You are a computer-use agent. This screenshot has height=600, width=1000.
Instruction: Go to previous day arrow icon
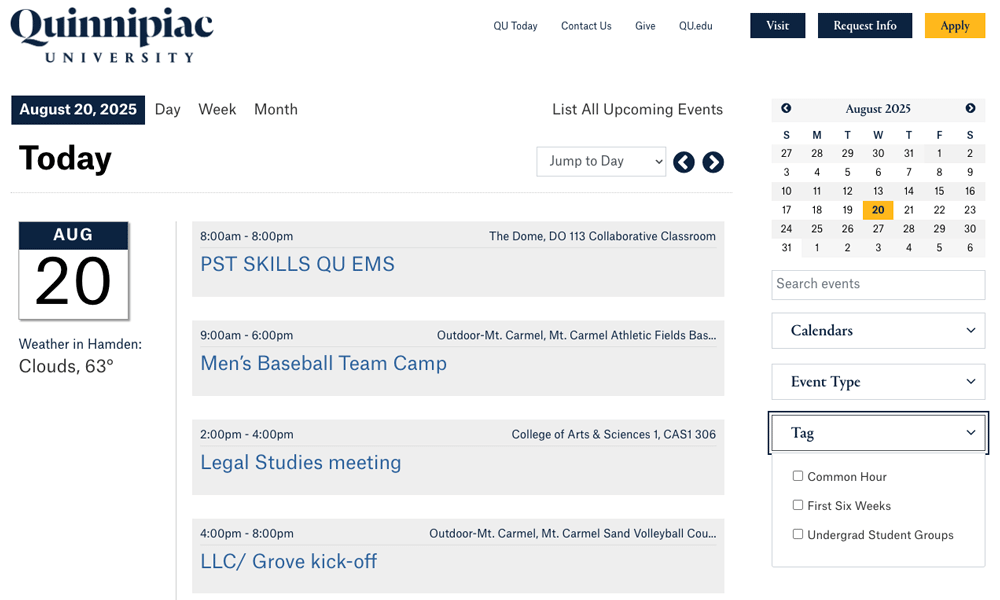click(684, 162)
